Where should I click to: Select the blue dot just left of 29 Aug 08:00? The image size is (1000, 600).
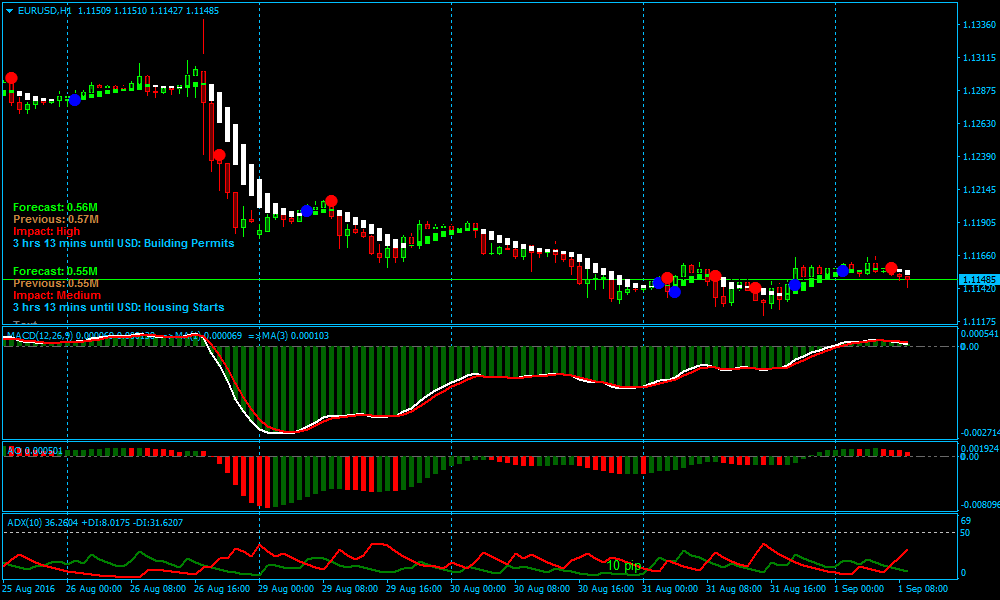point(307,211)
